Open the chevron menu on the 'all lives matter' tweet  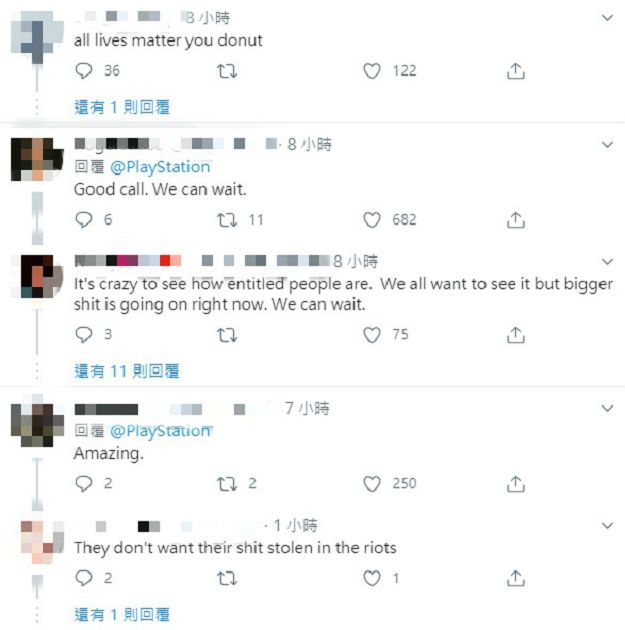607,18
